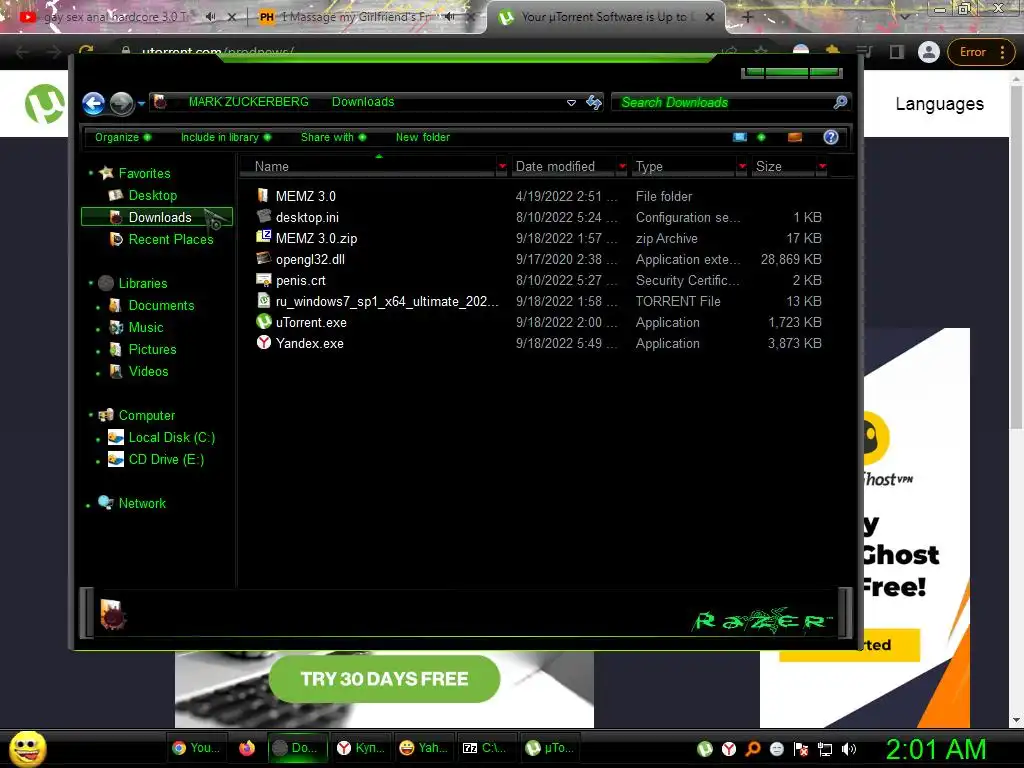The width and height of the screenshot is (1024, 768).
Task: Open Languages on the uTorrent page
Action: coord(939,104)
